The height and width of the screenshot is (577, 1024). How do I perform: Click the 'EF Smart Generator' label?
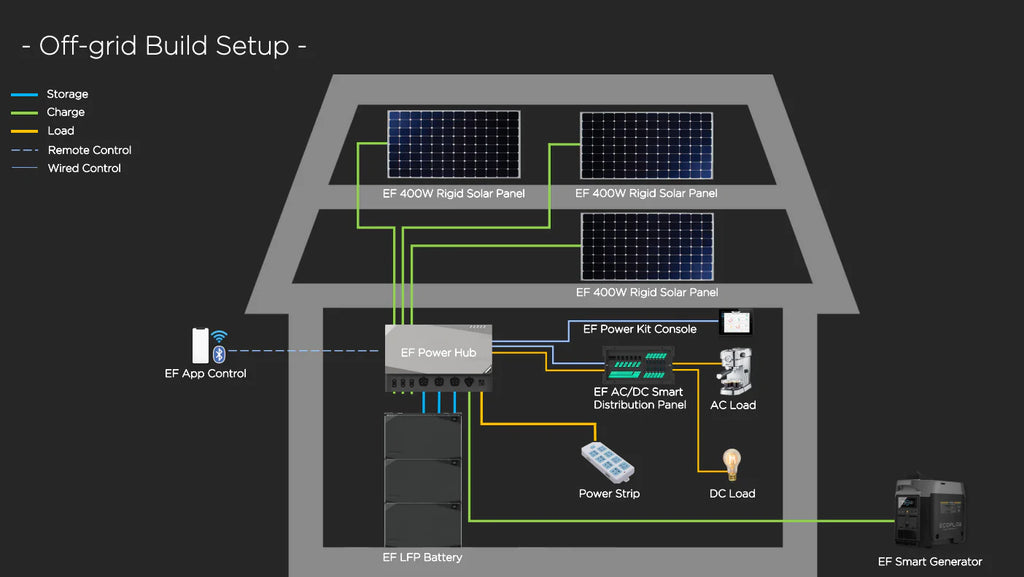click(929, 561)
